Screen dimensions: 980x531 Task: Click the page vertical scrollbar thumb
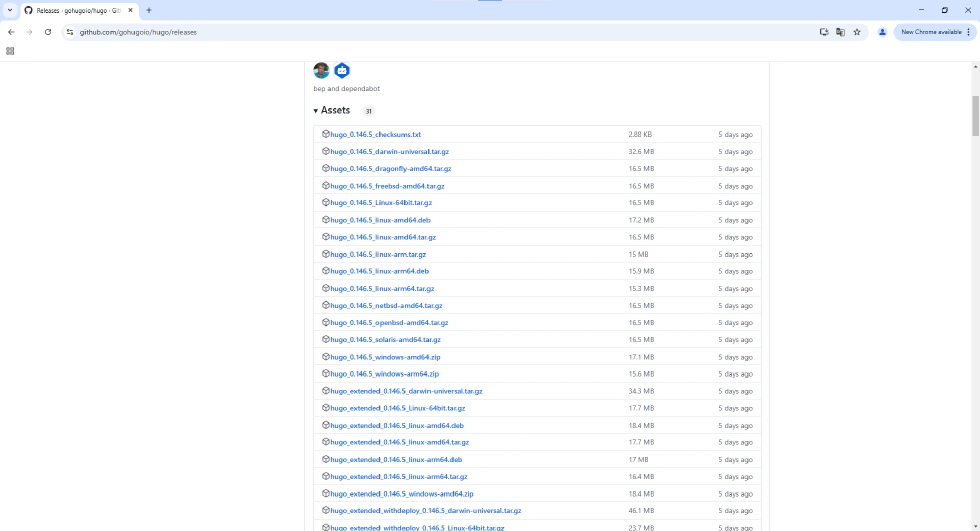(x=975, y=115)
